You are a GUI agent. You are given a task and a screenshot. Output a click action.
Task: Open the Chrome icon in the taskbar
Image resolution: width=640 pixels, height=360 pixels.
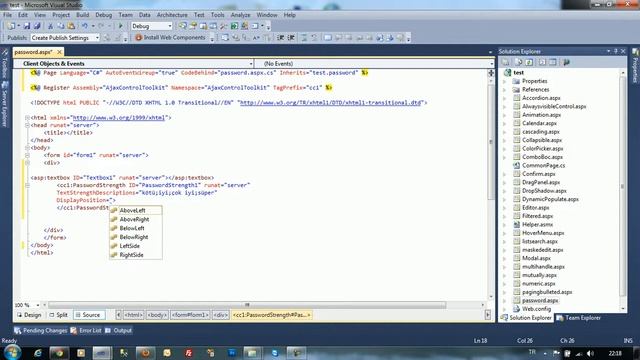click(x=59, y=353)
